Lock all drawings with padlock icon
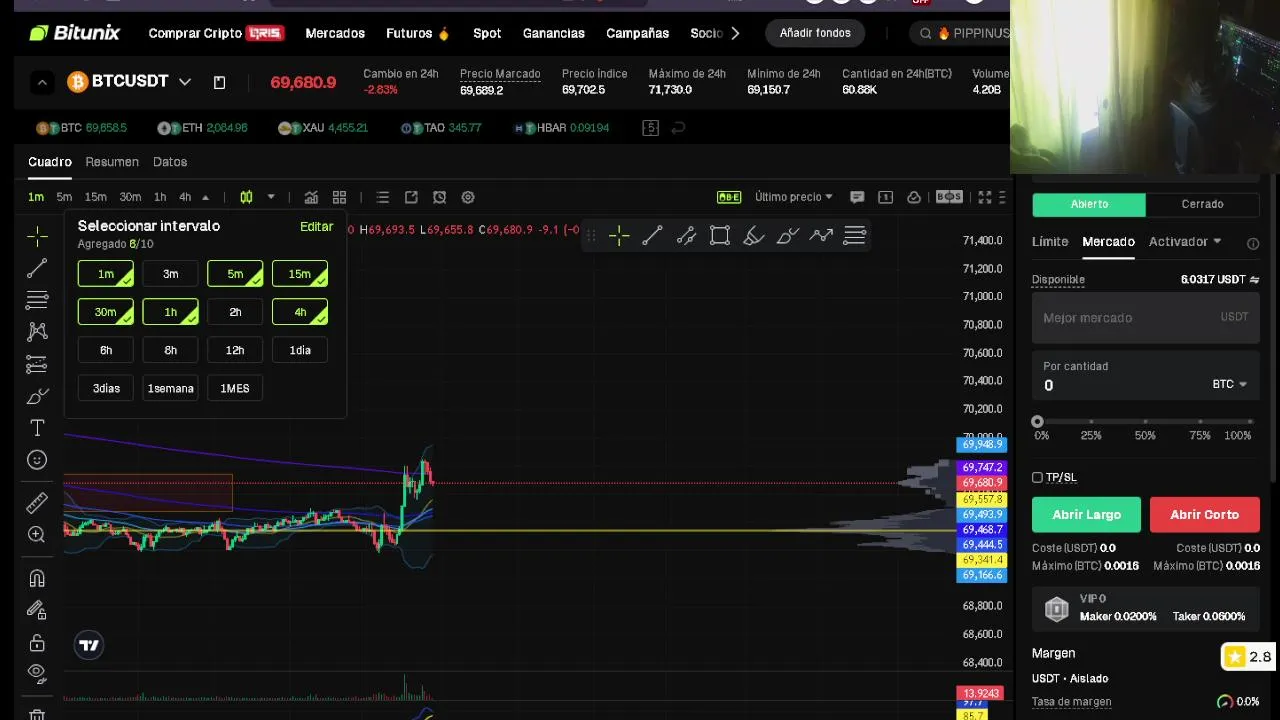 37,642
